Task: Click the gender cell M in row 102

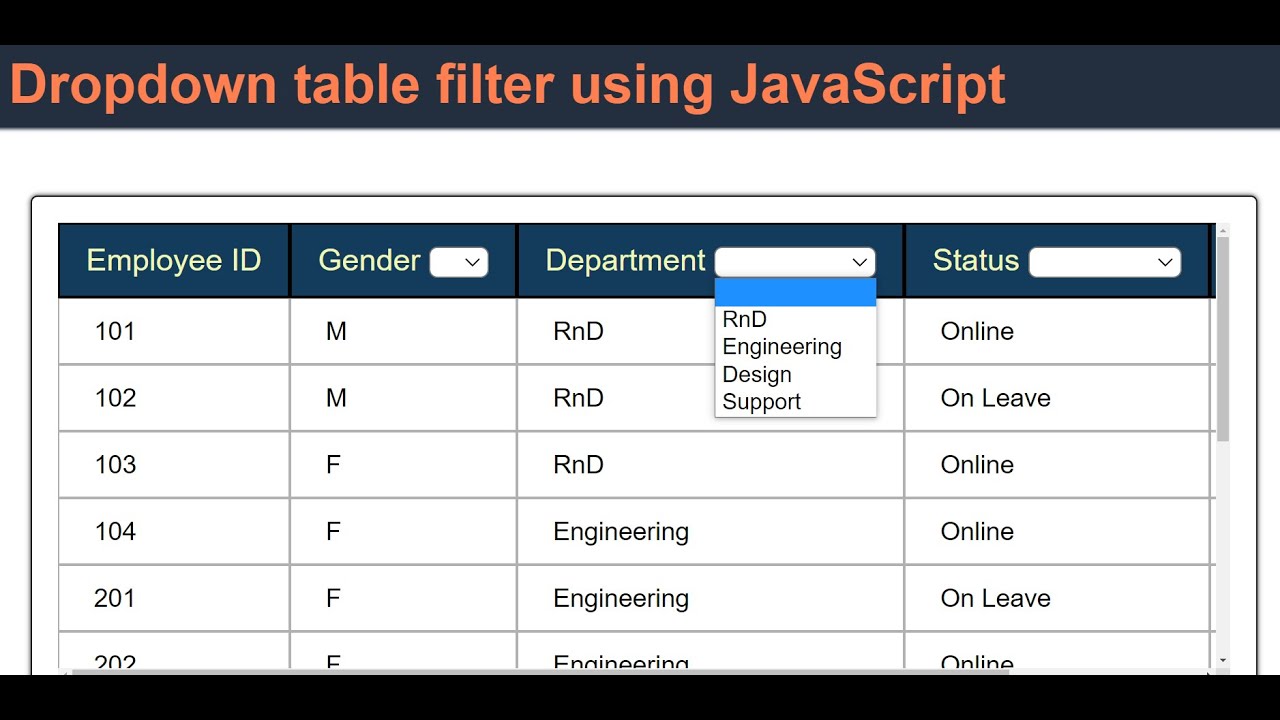Action: point(403,398)
